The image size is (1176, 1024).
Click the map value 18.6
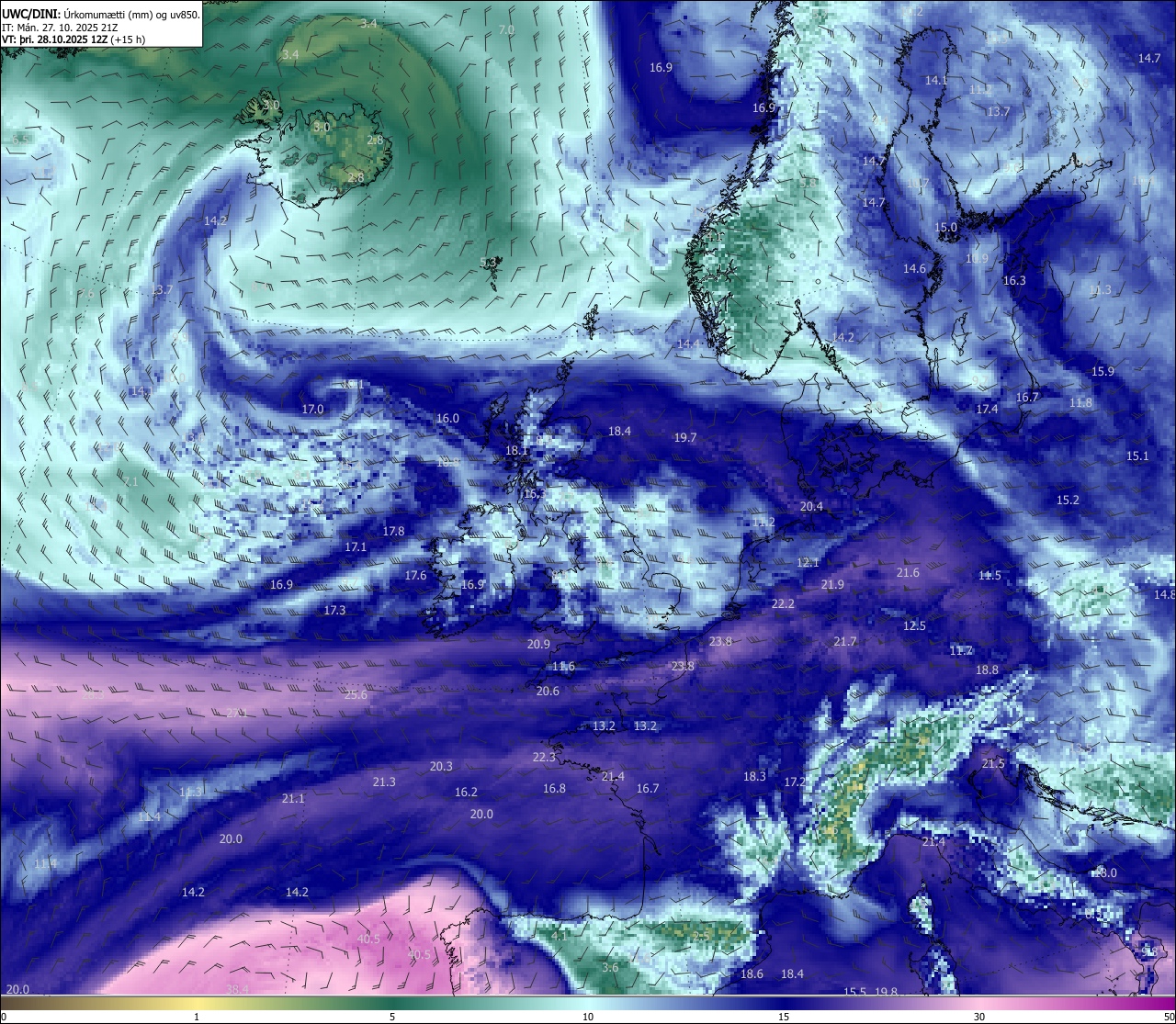(x=752, y=973)
